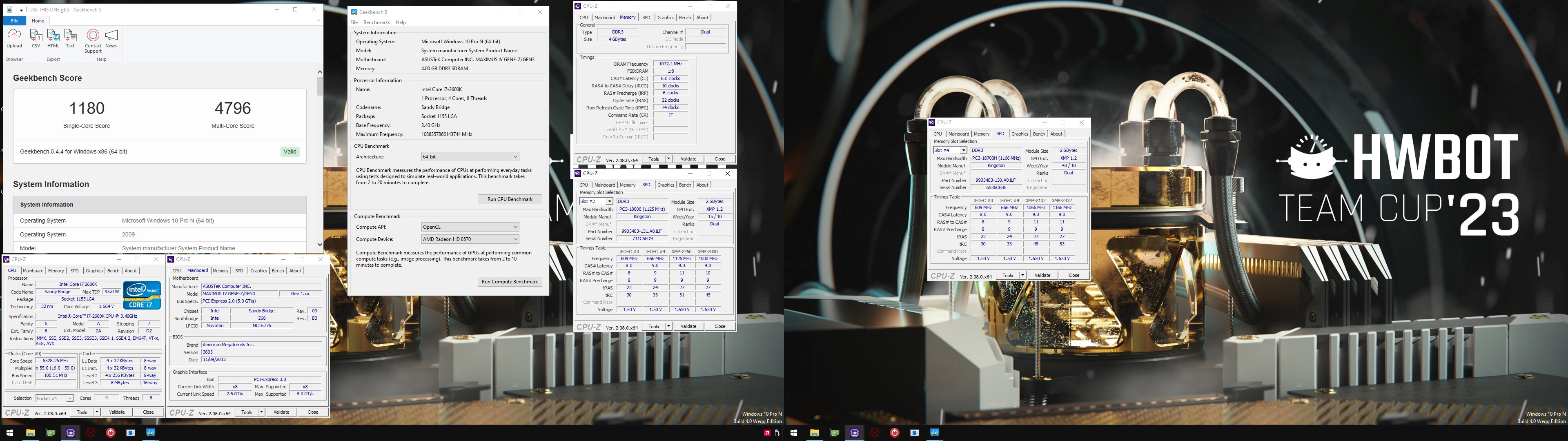Click the document icon in Geekbench title bar
The width and height of the screenshot is (1568, 441).
10,10
